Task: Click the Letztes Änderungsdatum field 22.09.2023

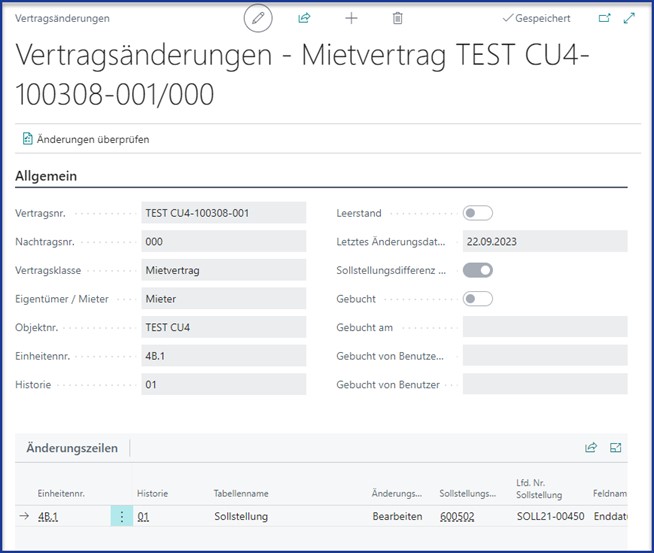Action: [545, 241]
